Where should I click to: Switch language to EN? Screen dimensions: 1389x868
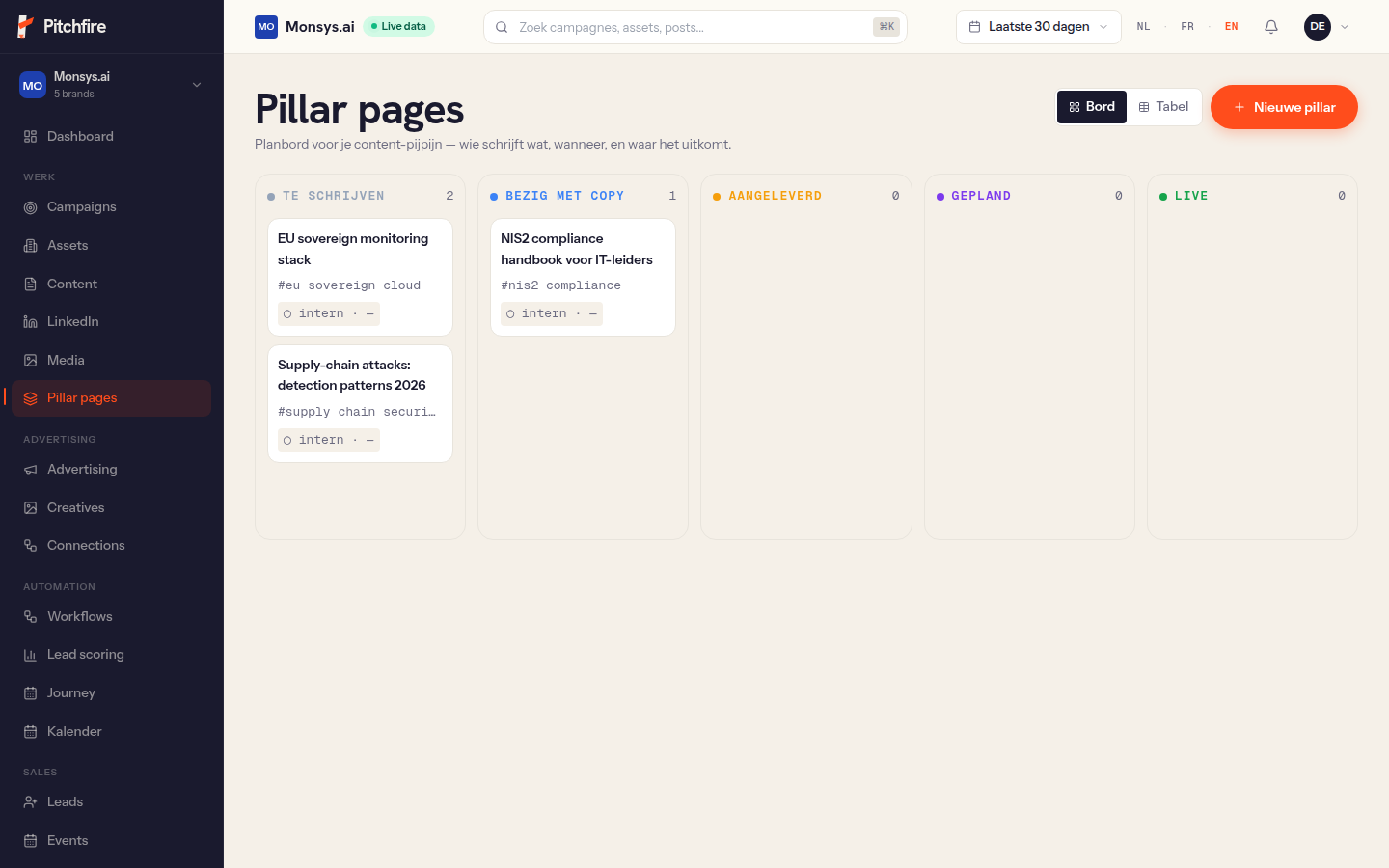(1232, 27)
